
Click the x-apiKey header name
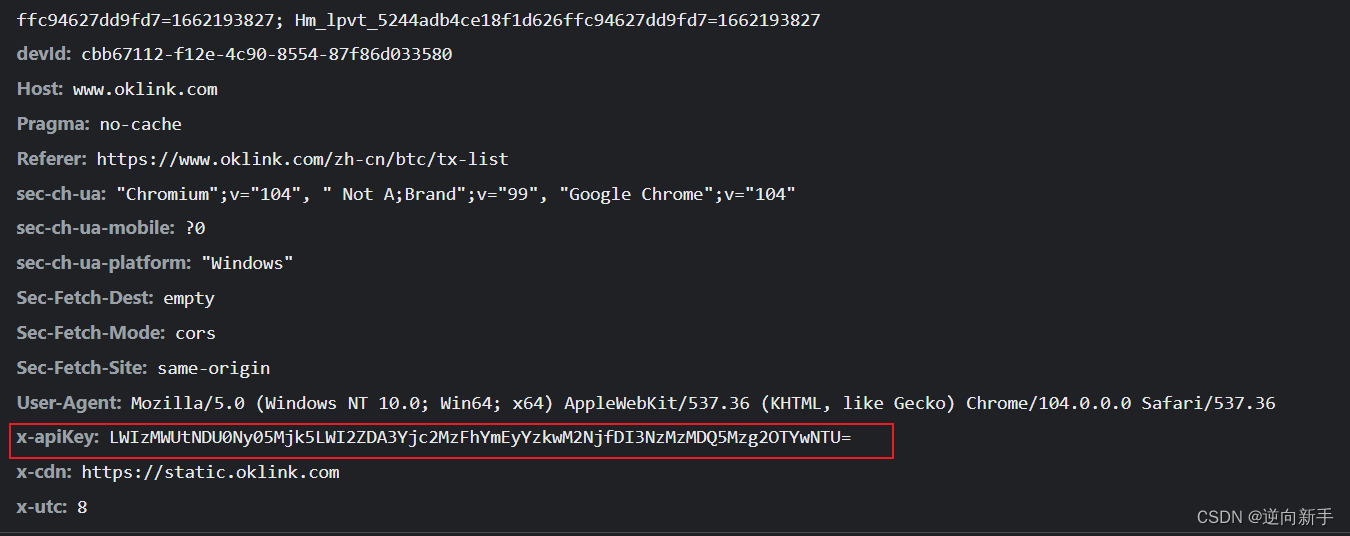[x=58, y=438]
